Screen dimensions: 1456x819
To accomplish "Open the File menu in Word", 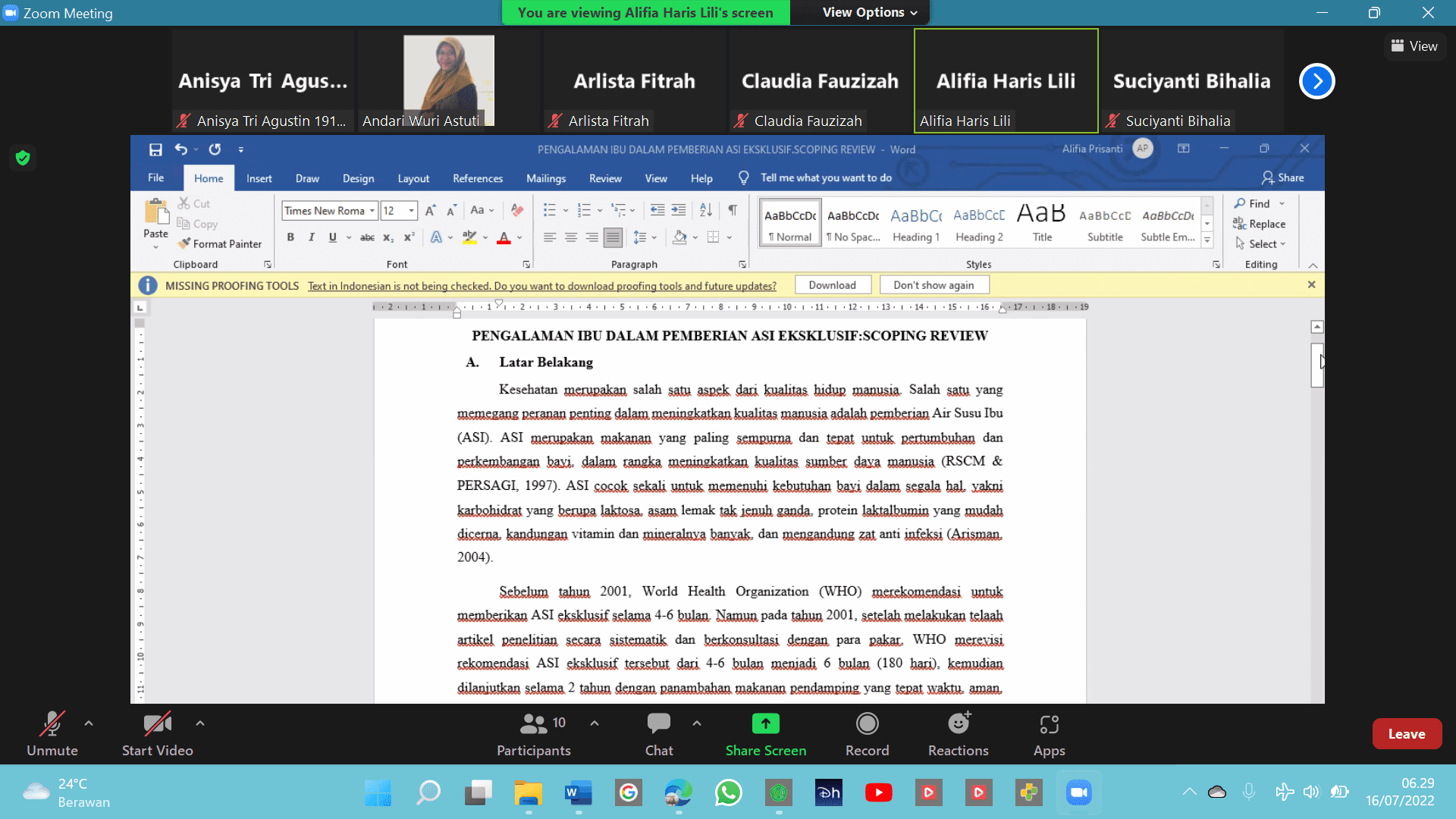I will 156,178.
